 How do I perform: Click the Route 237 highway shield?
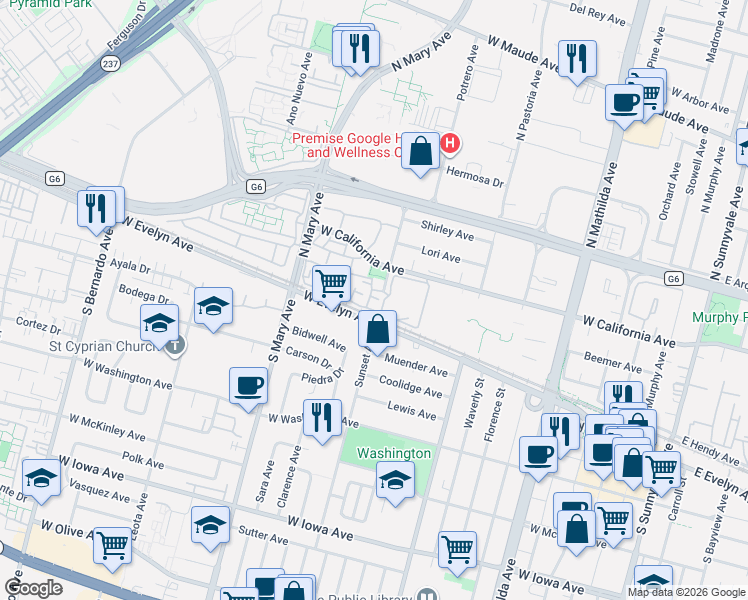click(110, 63)
